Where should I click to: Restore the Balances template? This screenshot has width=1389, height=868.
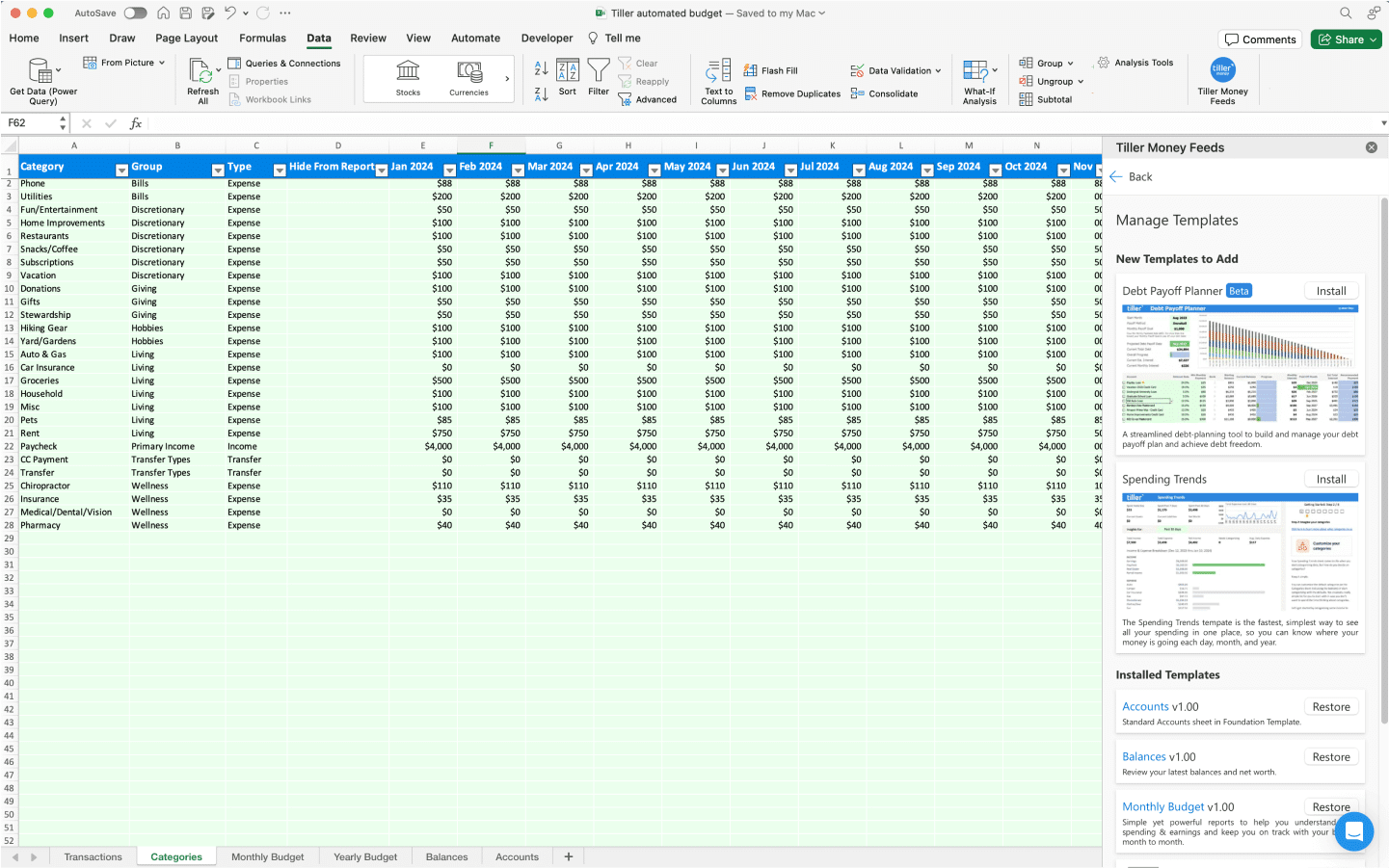pyautogui.click(x=1331, y=756)
